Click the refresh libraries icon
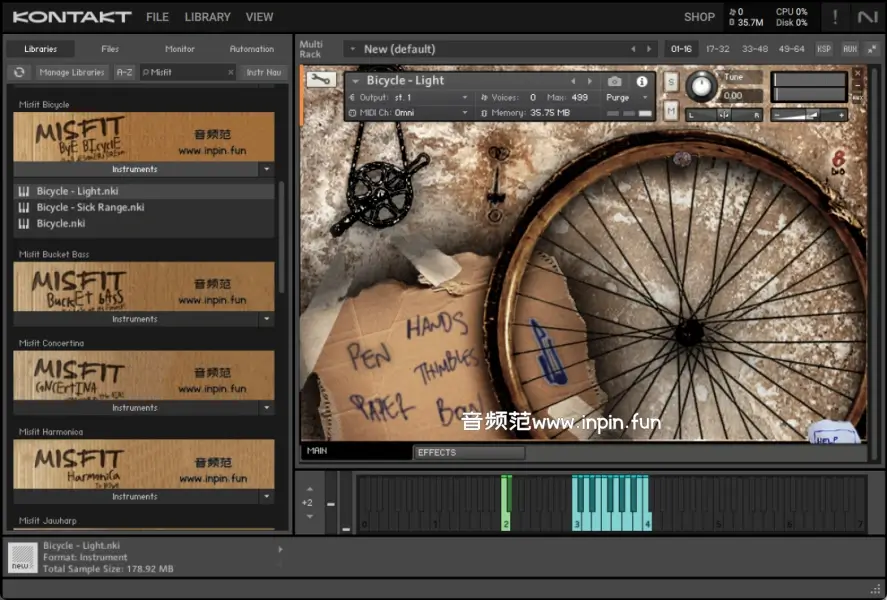This screenshot has height=600, width=887. coord(19,72)
